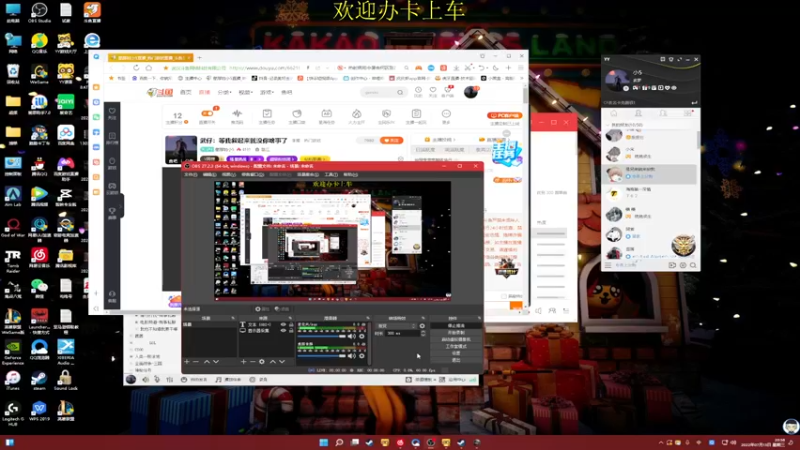Open the Filters button above sources

point(282,309)
